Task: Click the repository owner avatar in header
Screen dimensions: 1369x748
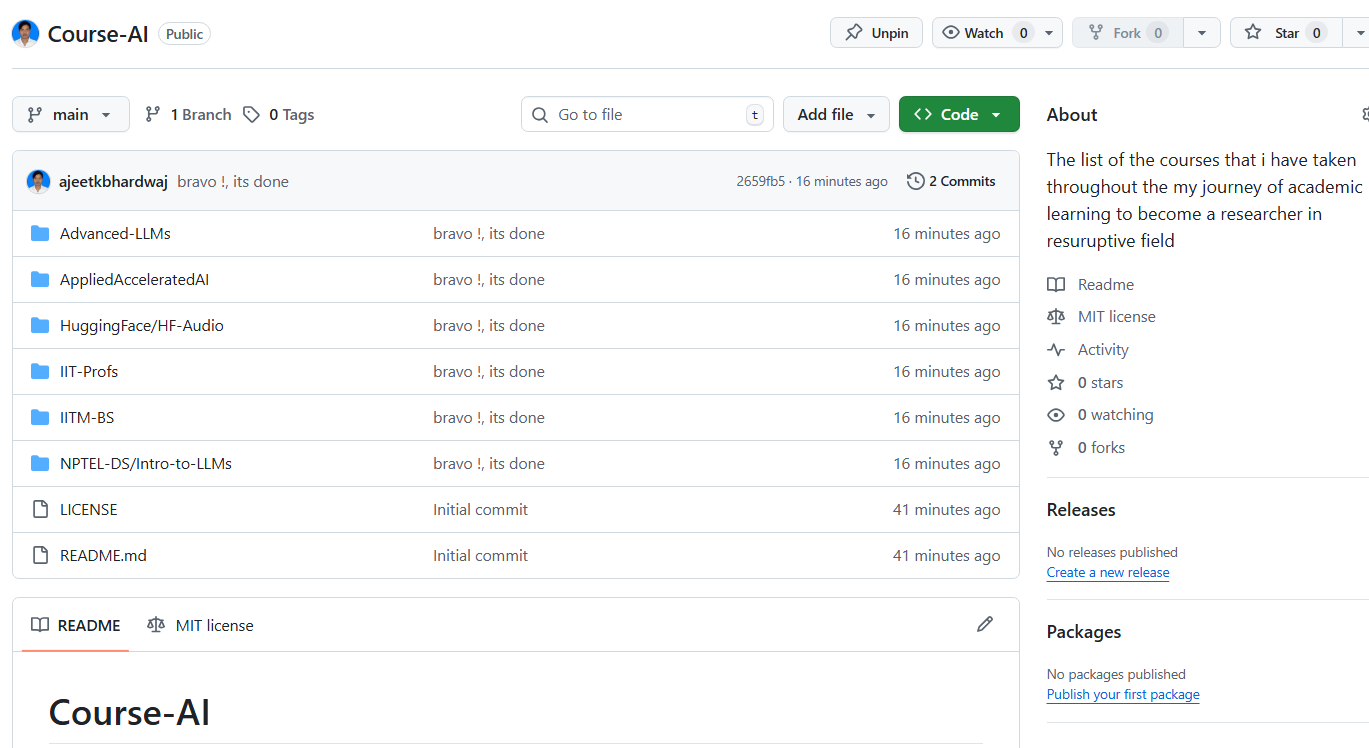Action: pos(25,33)
